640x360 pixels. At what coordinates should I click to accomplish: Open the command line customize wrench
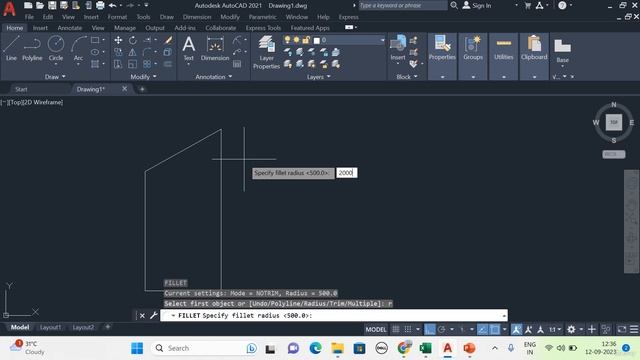pyautogui.click(x=153, y=315)
